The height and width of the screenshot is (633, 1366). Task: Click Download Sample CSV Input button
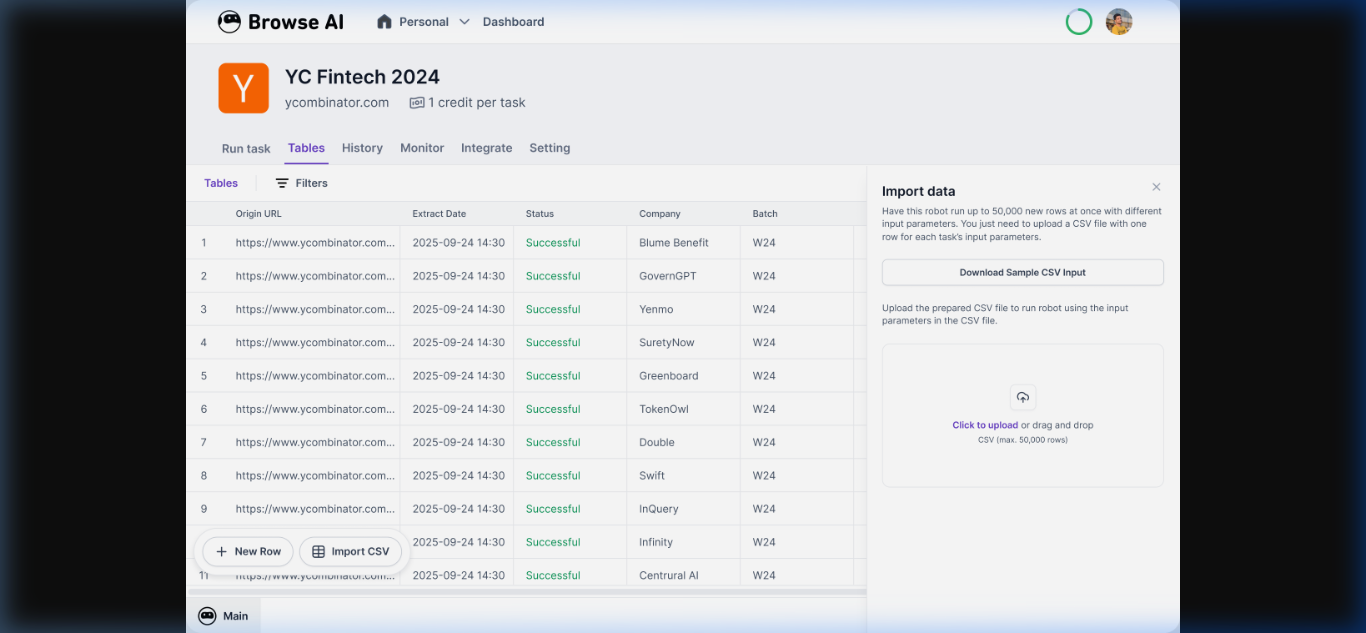pyautogui.click(x=1022, y=272)
